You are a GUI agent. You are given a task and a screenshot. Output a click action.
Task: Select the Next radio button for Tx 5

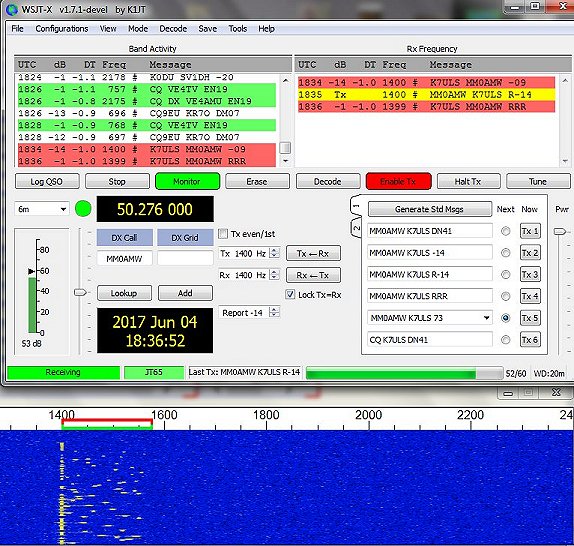click(x=506, y=318)
